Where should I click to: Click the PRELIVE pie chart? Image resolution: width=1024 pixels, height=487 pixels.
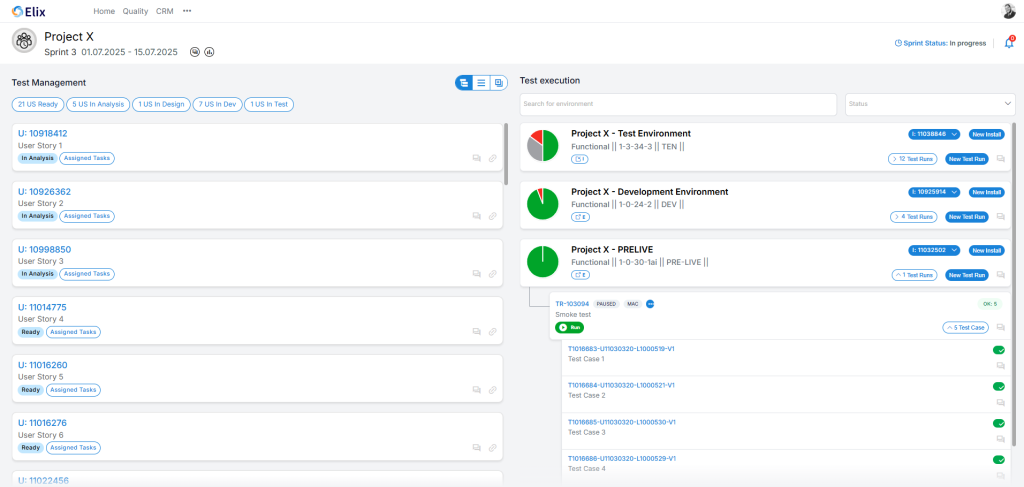pyautogui.click(x=542, y=262)
